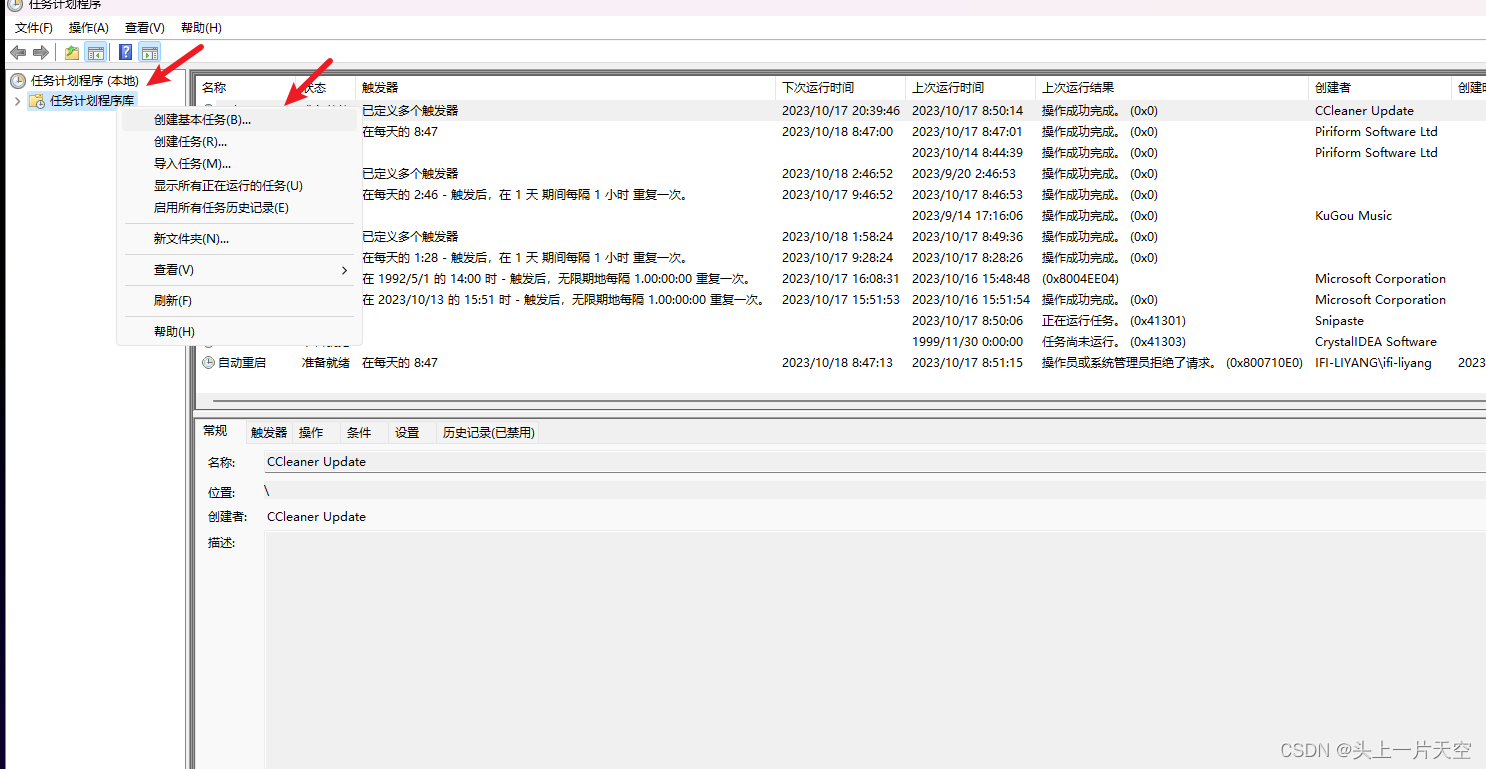Click creator cell KuGou Music

[x=1353, y=216]
